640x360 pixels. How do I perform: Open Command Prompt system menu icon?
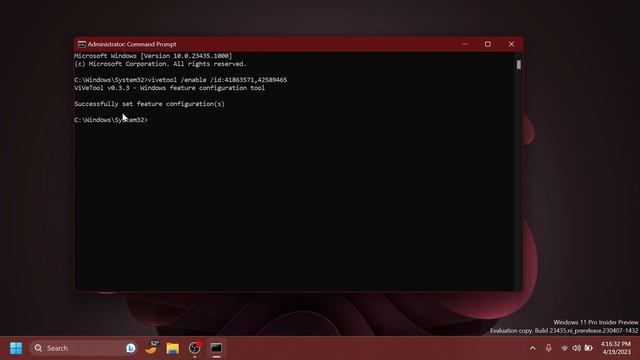(82, 44)
